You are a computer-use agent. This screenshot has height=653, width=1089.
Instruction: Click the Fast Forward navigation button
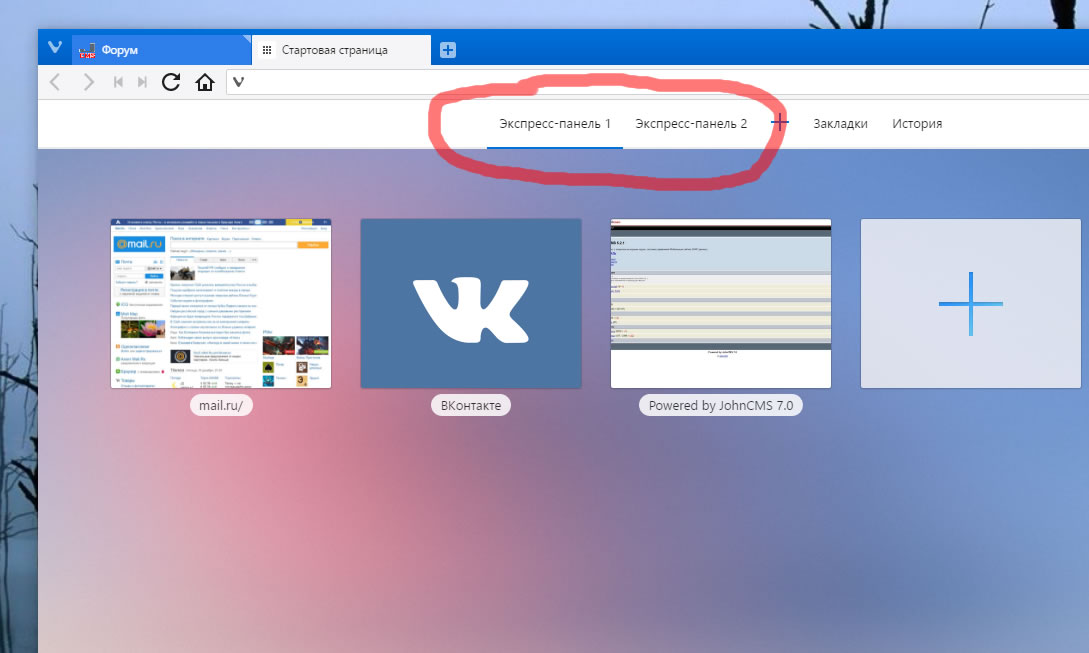[x=142, y=82]
